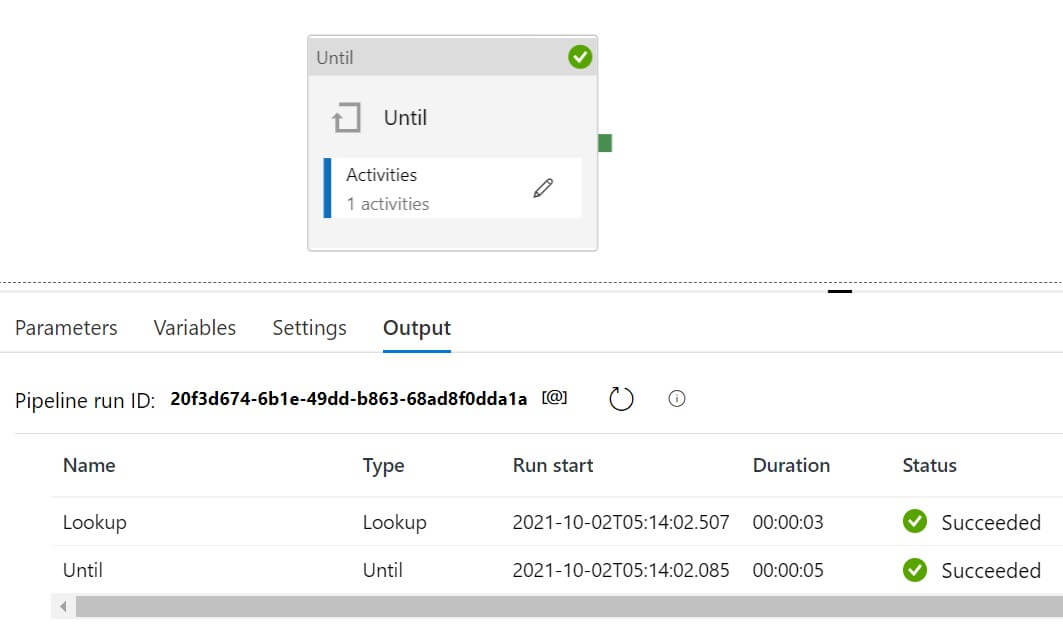
Task: Click the Lookup row Succeeded status icon
Action: click(x=914, y=522)
